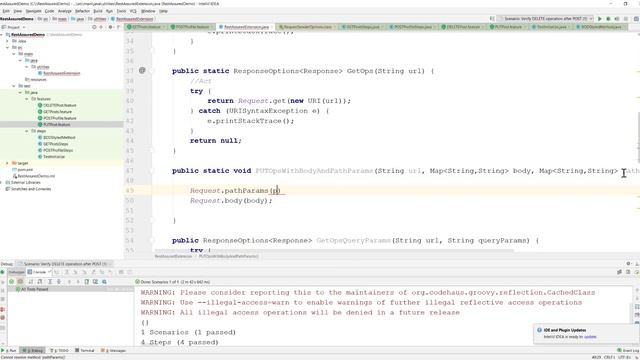Expand the target folder in project tree

pos(7,163)
